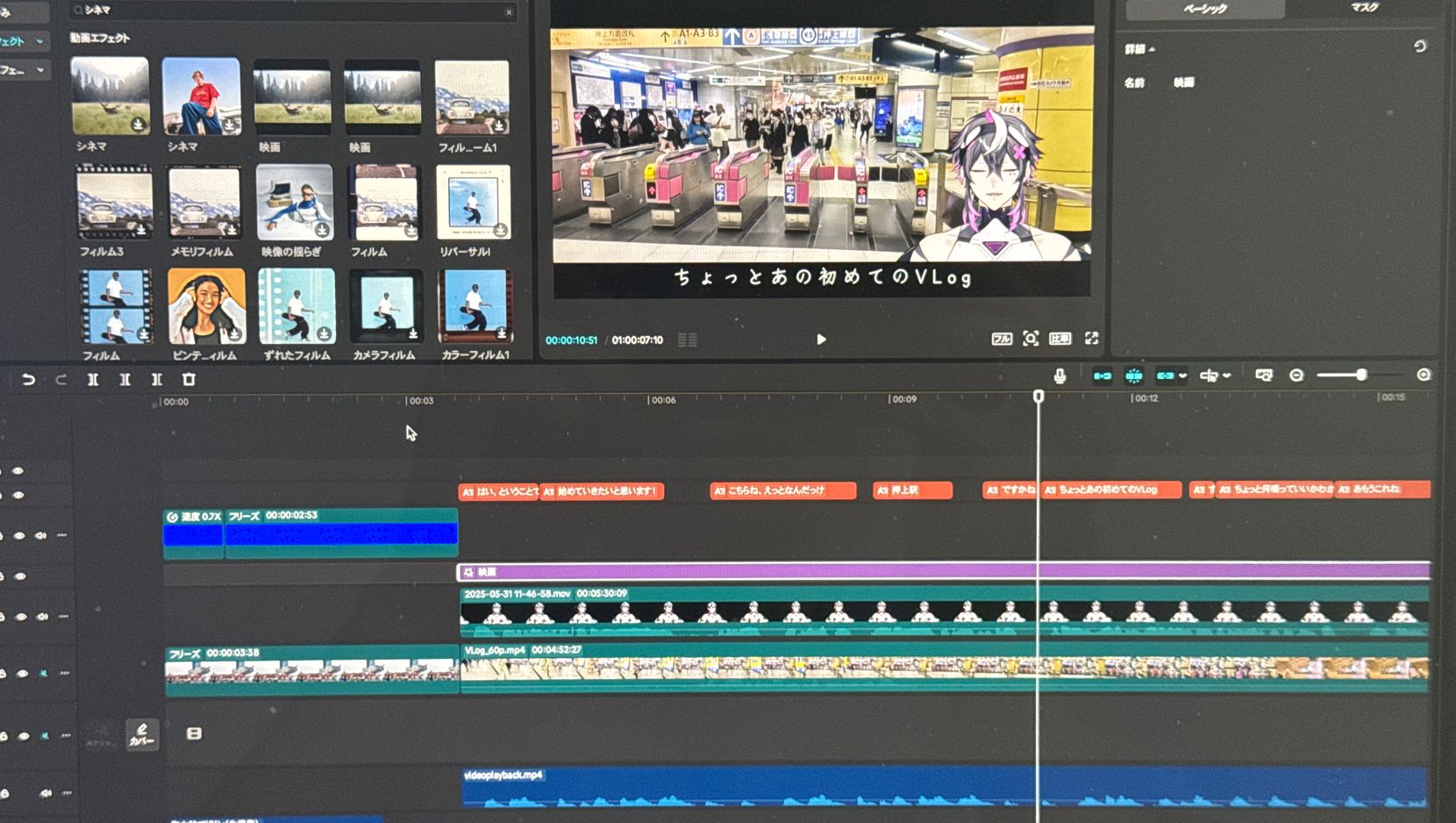1456x823 pixels.
Task: Click the playhead handle on timeline ruler
Action: coord(1038,397)
